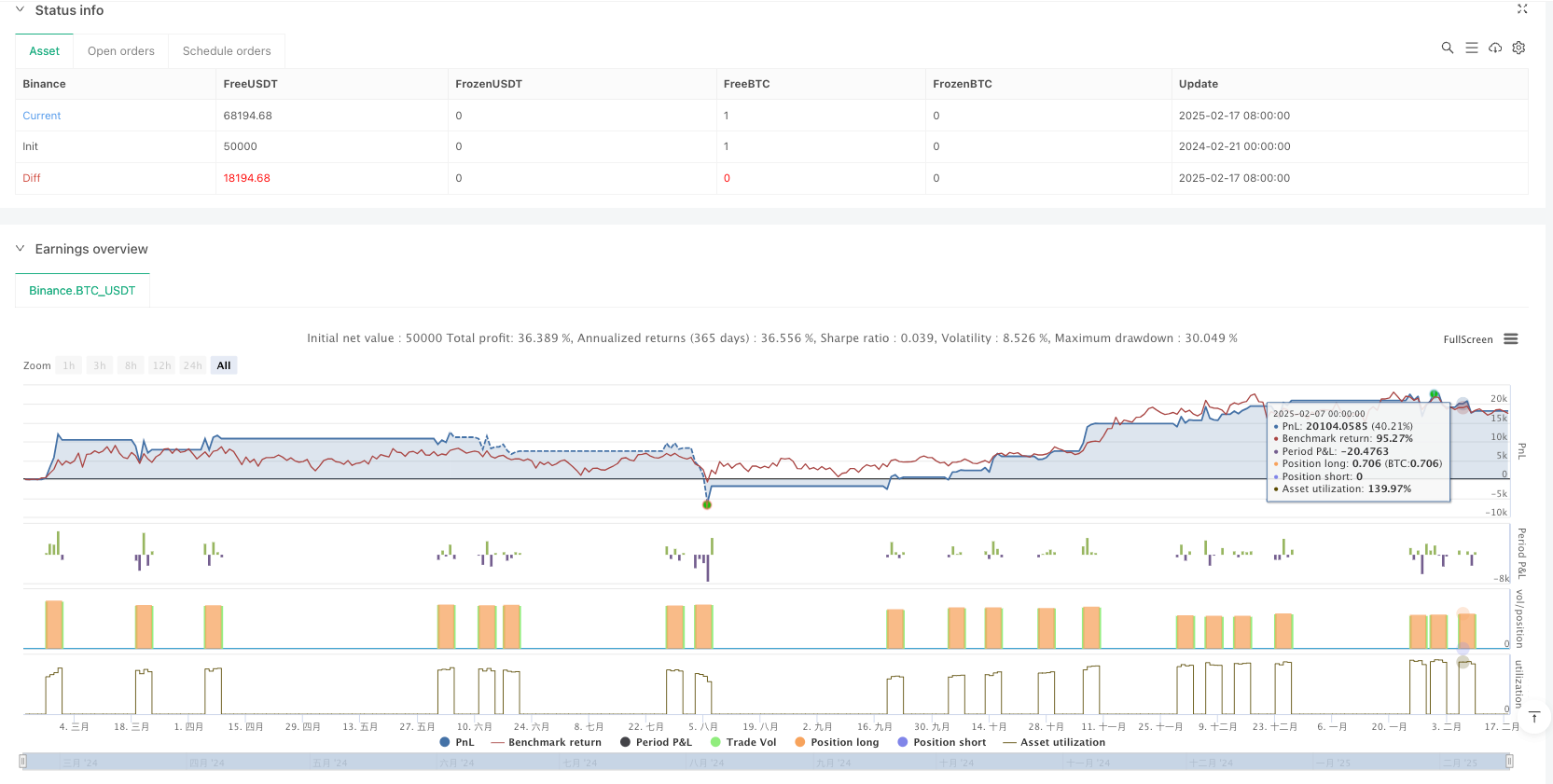This screenshot has width=1553, height=784.
Task: Click the left handle of the range navigator
Action: [x=22, y=762]
